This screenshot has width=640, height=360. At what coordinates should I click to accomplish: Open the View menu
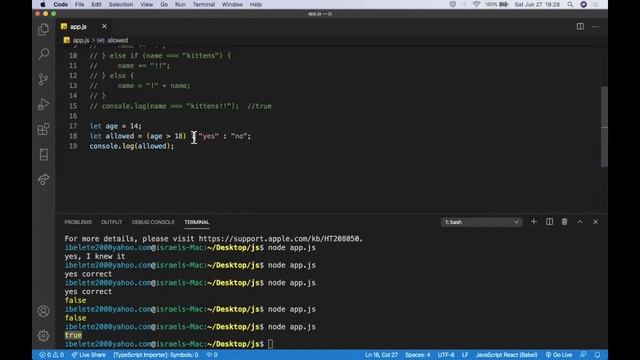click(147, 4)
